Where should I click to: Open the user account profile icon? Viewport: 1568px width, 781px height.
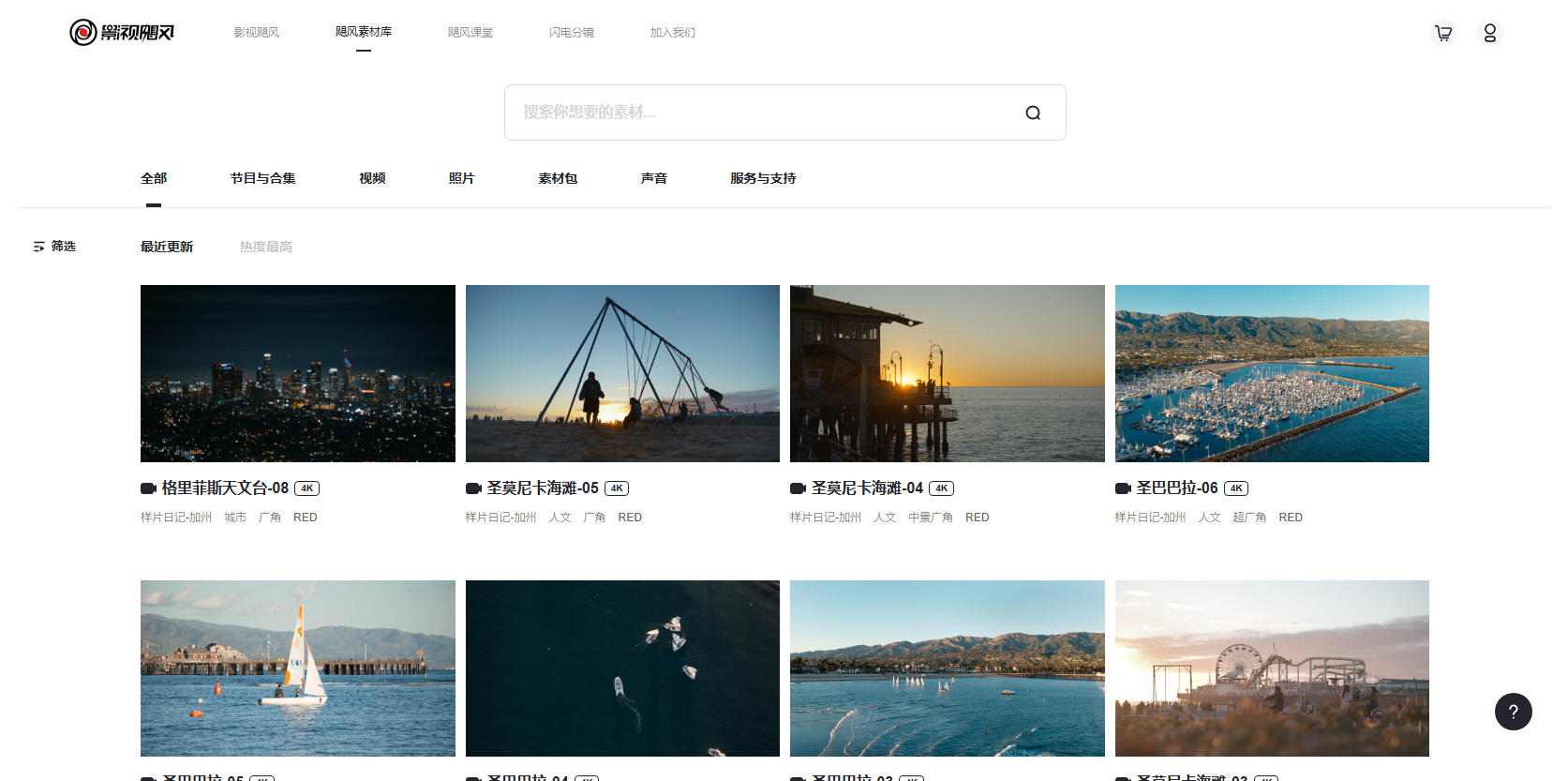tap(1489, 34)
